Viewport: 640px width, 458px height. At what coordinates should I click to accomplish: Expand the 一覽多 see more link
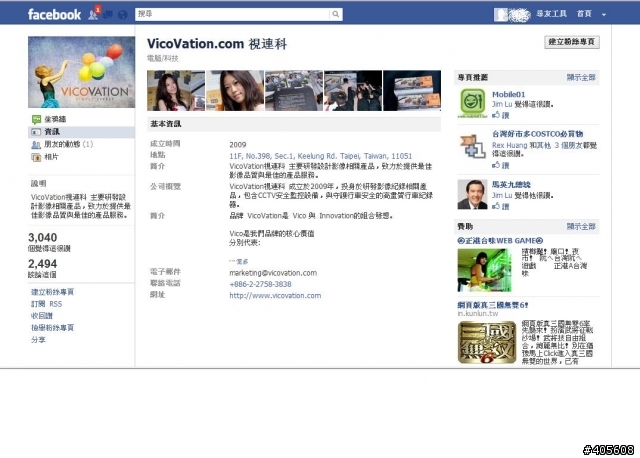pos(239,261)
